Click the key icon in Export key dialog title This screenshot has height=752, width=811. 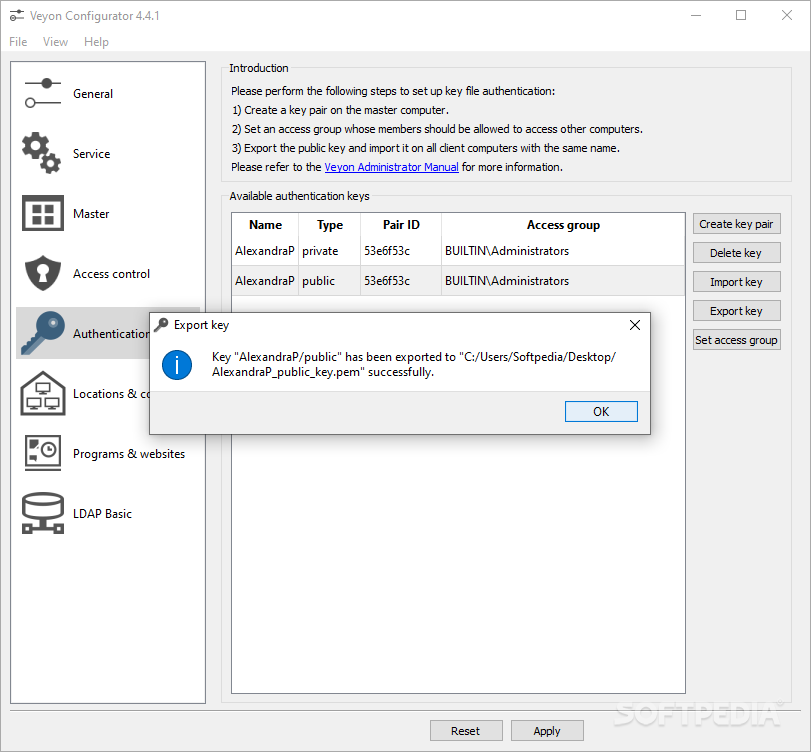(161, 325)
